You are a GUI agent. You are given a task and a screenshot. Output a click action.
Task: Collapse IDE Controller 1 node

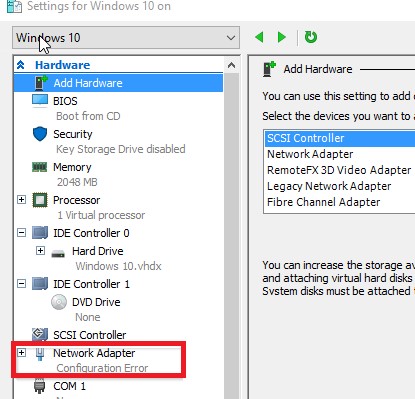point(21,284)
